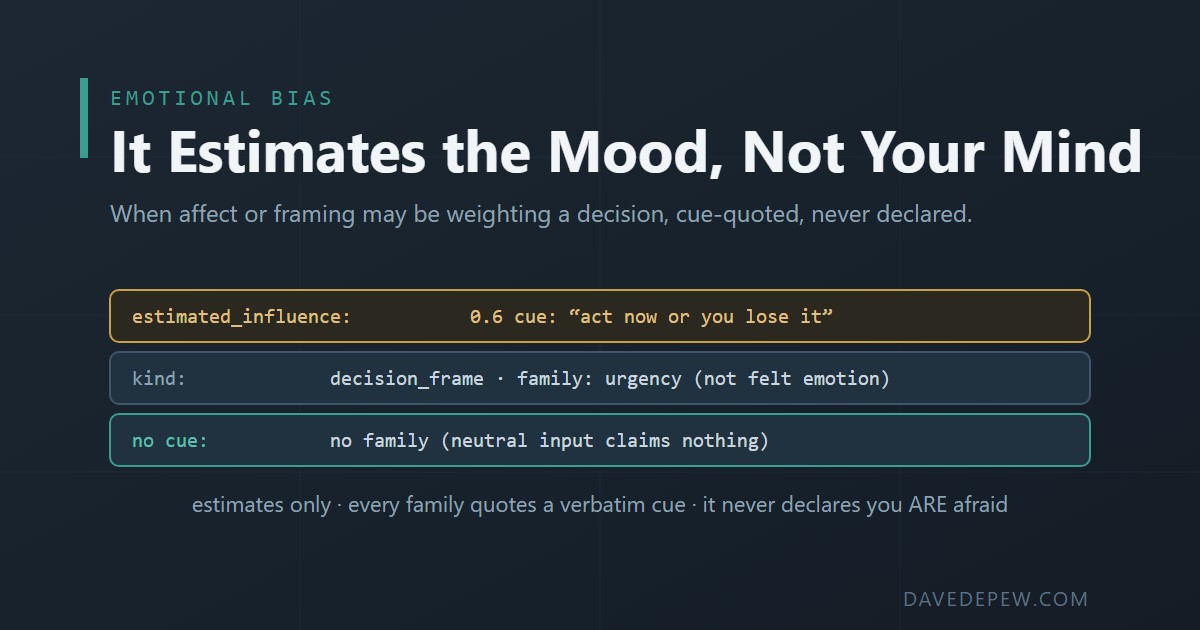
Task: Click the footer caption starting "estimates only"
Action: 600,505
